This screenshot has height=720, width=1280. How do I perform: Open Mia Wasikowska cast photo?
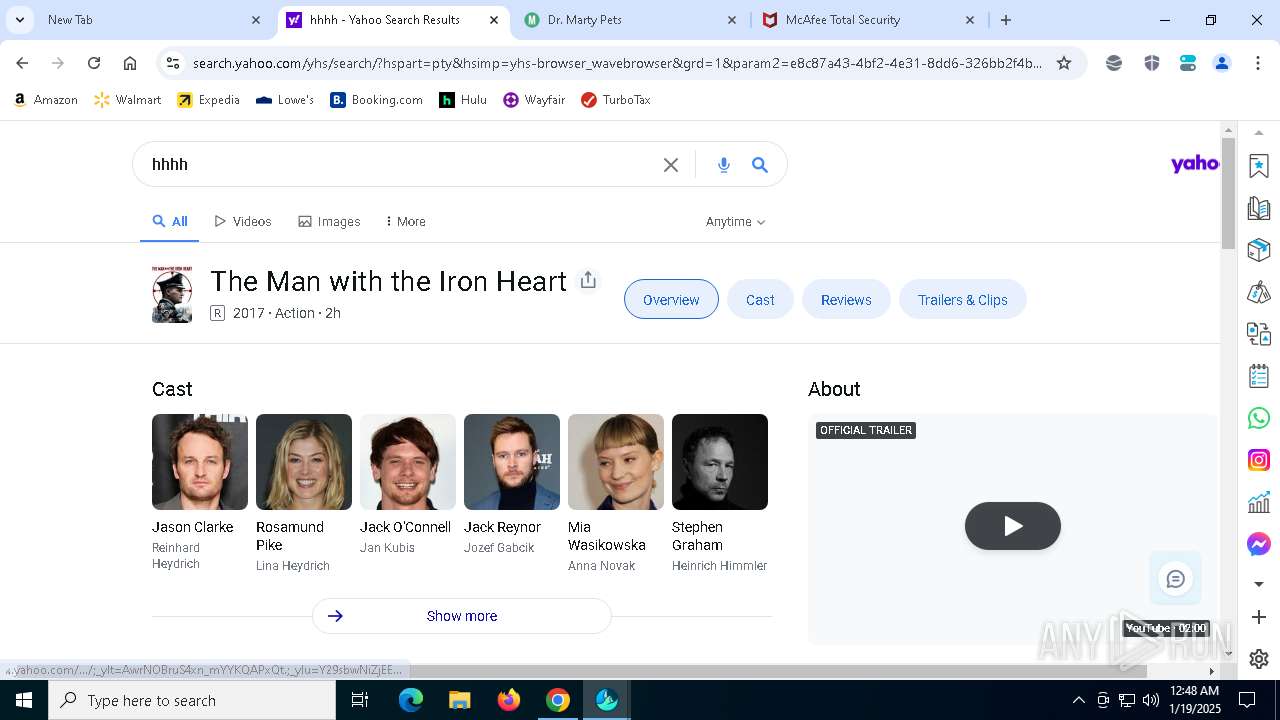point(616,462)
